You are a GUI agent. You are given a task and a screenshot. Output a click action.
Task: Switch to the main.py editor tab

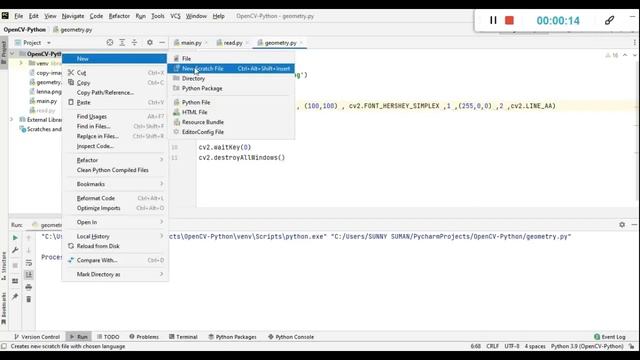pyautogui.click(x=191, y=42)
